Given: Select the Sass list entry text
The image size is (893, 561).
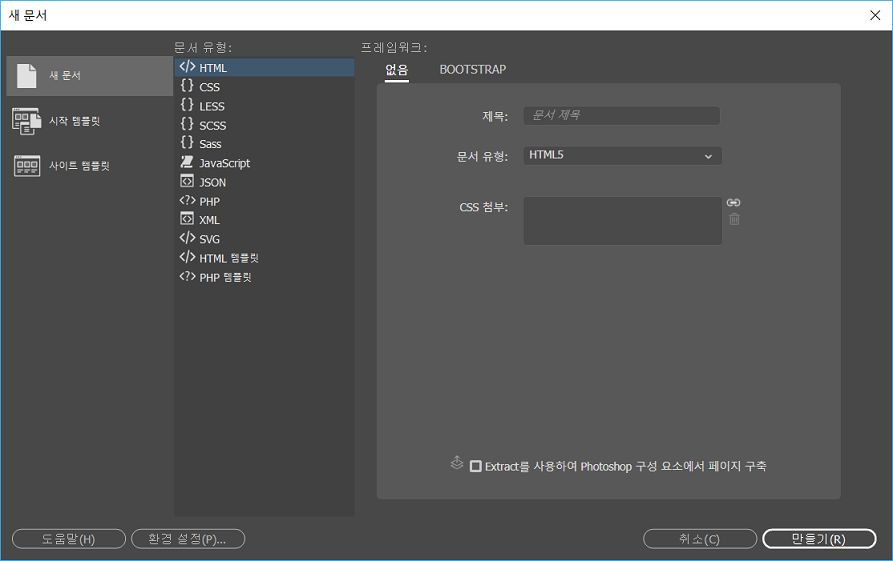Looking at the screenshot, I should point(210,144).
